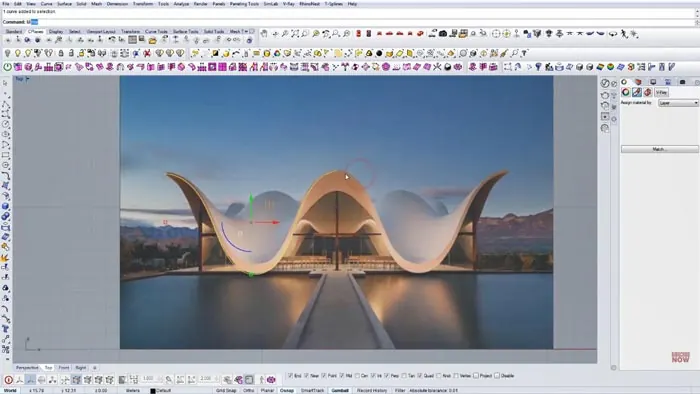Toggle the Quad osnap checkbox
This screenshot has width=700, height=394.
click(x=420, y=376)
